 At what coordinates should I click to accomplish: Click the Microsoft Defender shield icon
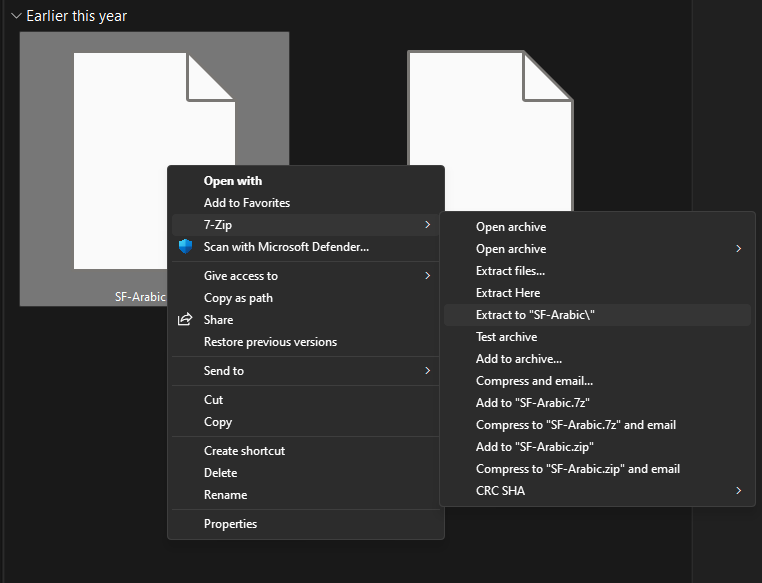click(185, 247)
